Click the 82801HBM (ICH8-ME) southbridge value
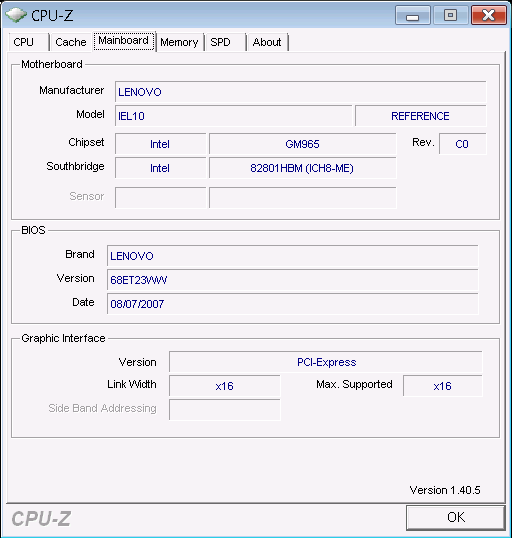The height and width of the screenshot is (538, 512). (x=303, y=168)
